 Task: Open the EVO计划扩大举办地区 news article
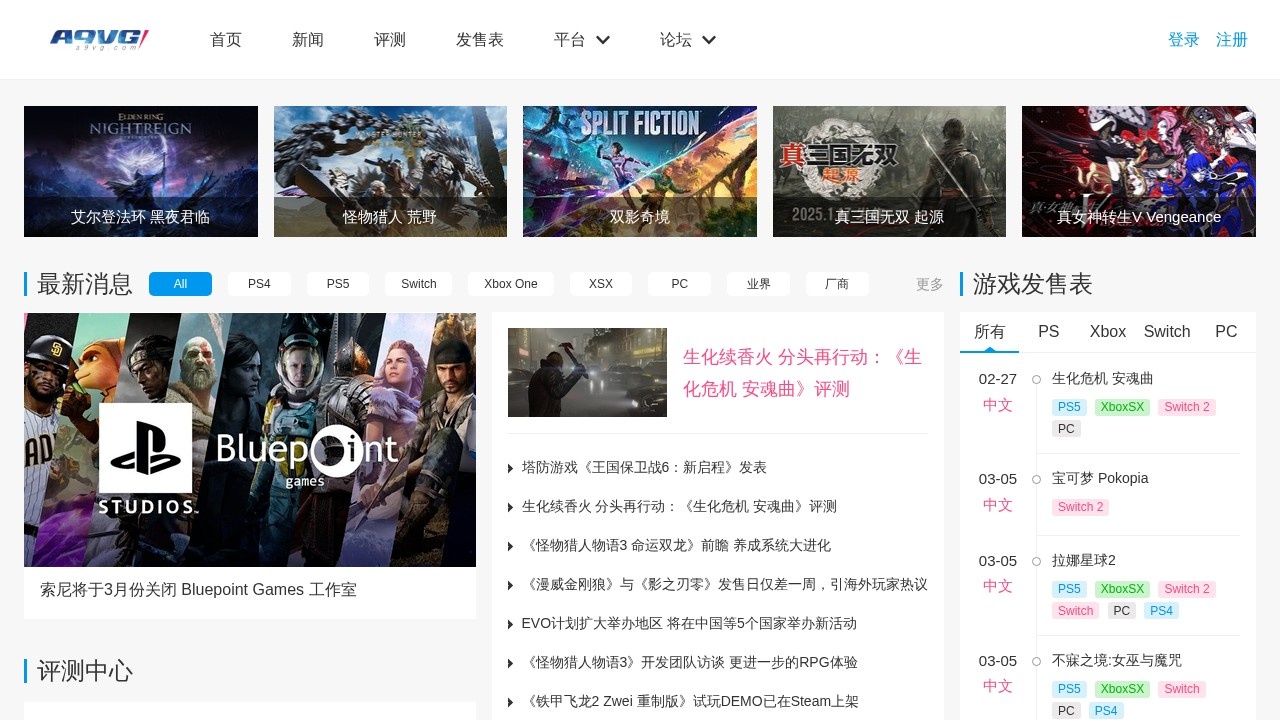click(x=689, y=623)
